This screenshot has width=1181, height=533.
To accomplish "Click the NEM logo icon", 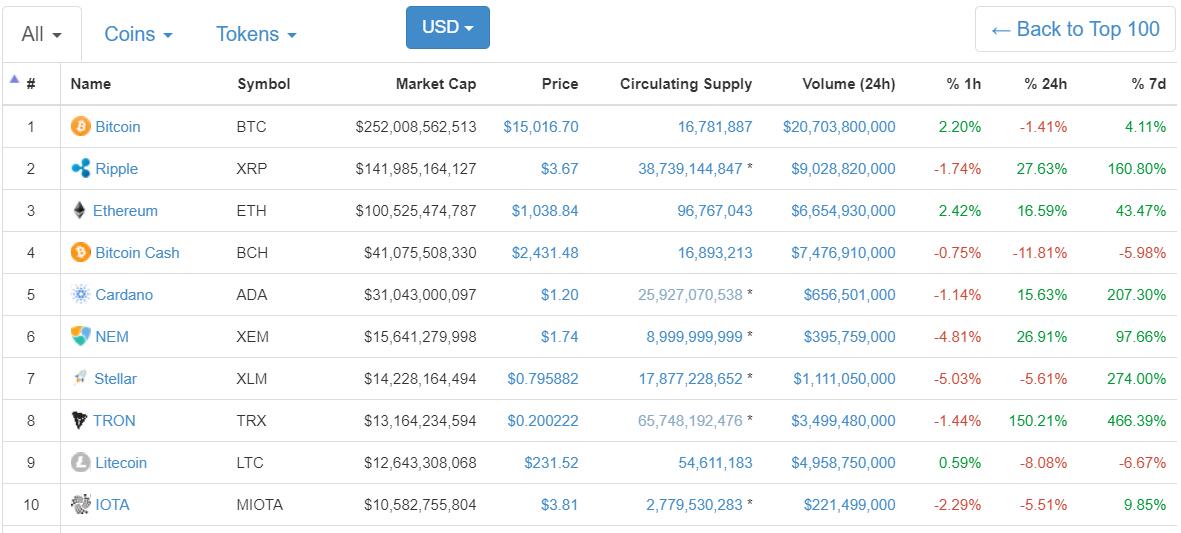I will (x=80, y=337).
